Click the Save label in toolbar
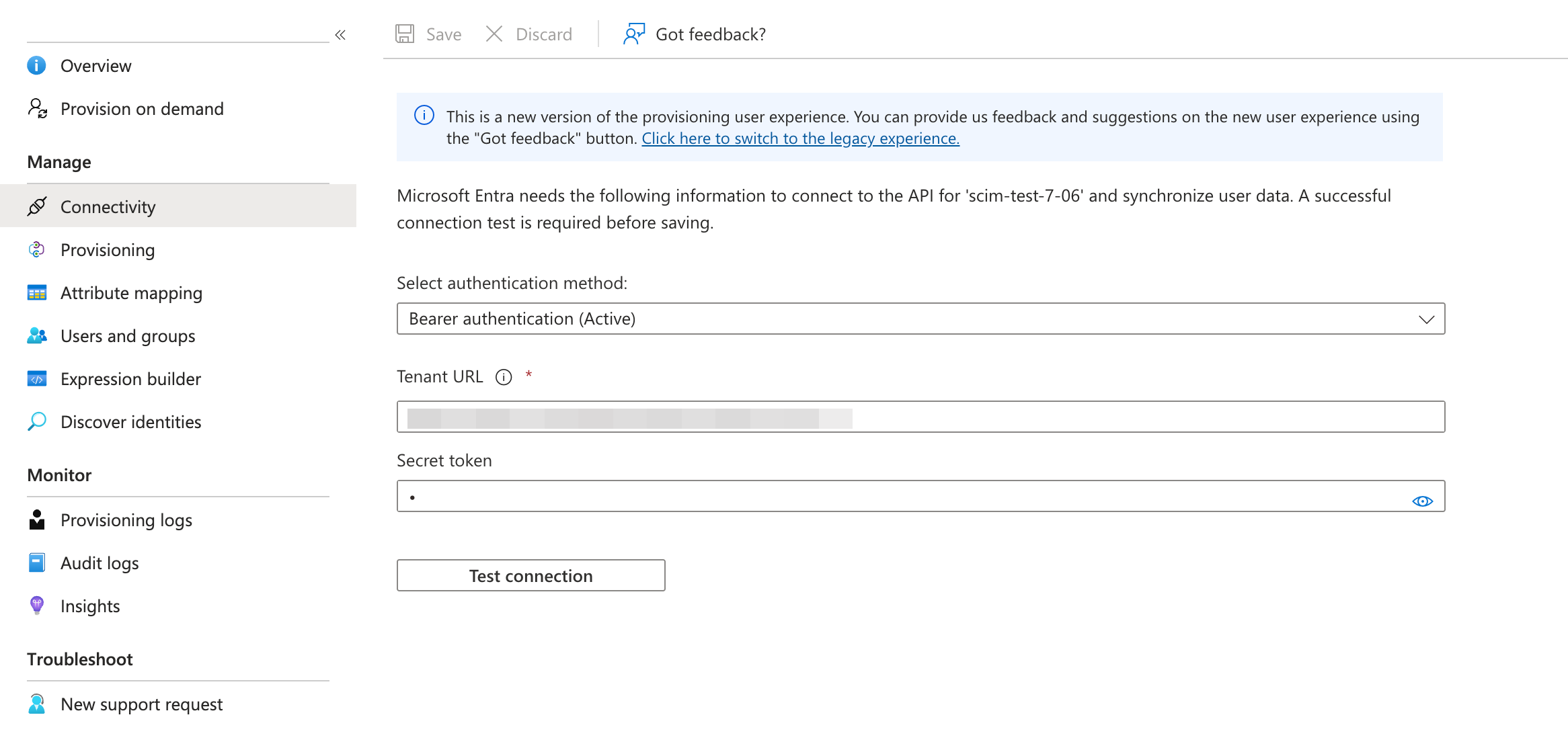1568x750 pixels. click(x=444, y=34)
